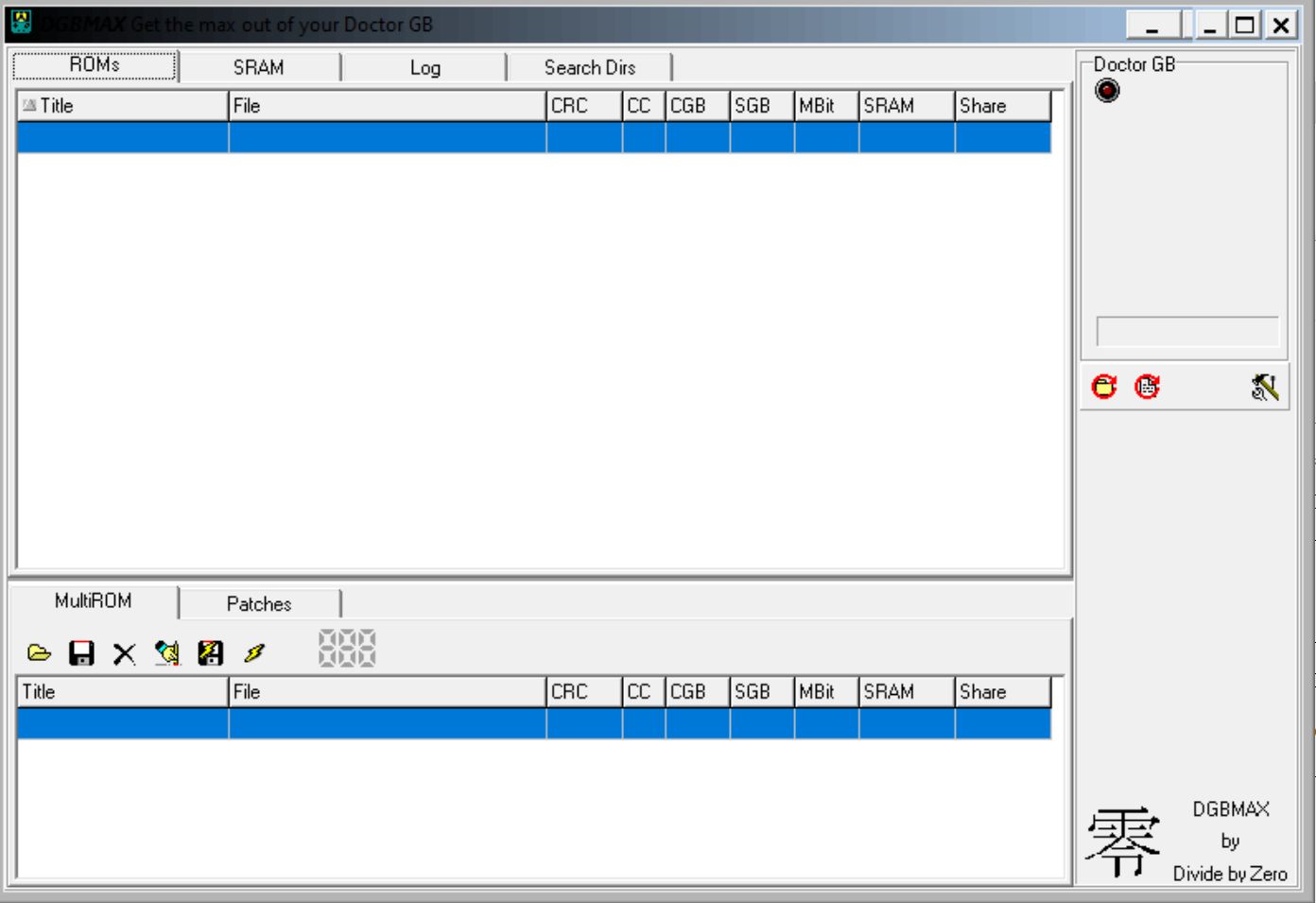Save the MultiROM using floppy disk icon
Viewport: 1316px width, 903px height.
82,652
